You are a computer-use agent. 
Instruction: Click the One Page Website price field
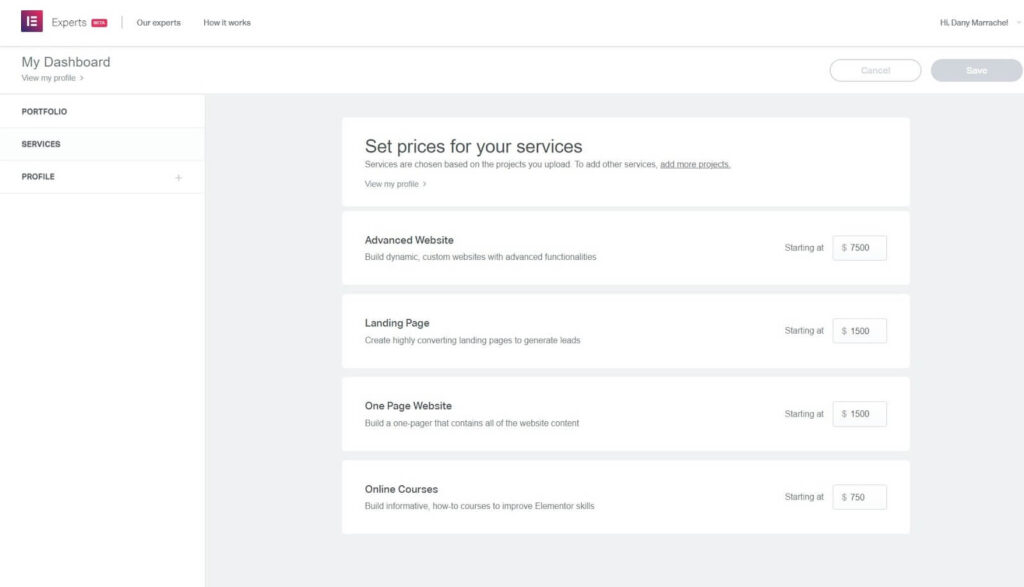(x=860, y=414)
